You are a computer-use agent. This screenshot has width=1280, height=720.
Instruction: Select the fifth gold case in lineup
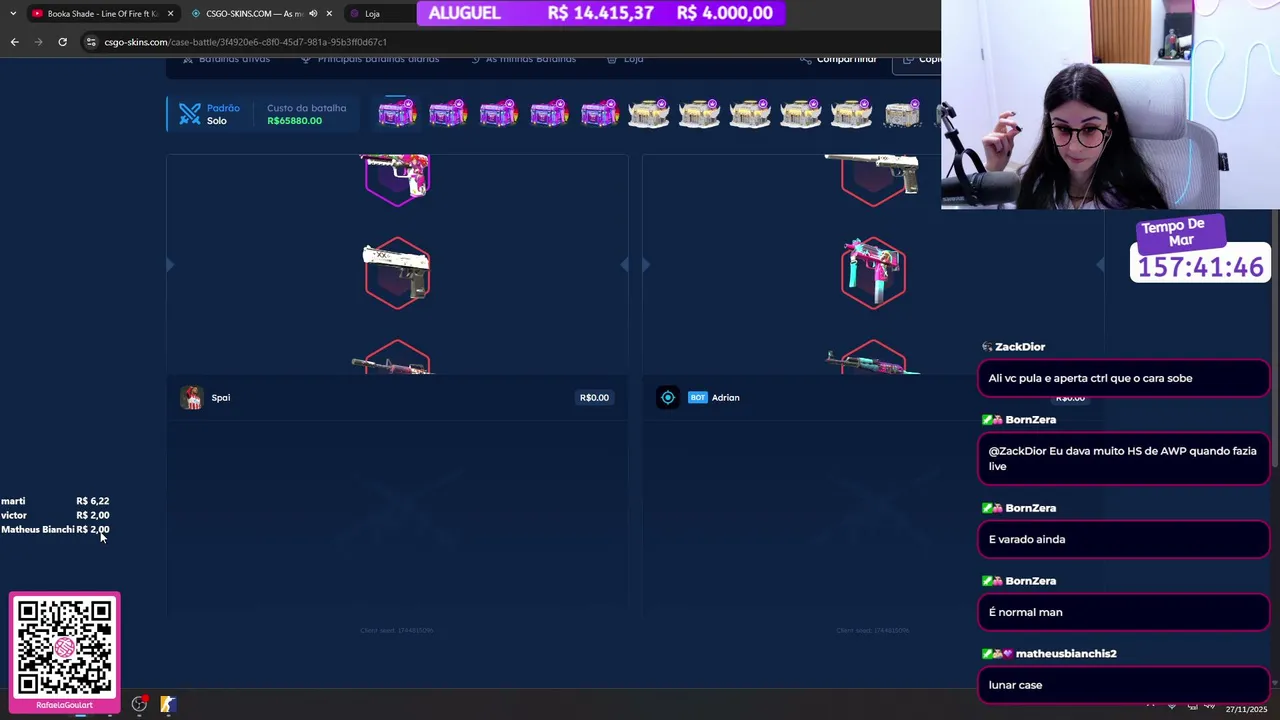coord(851,113)
